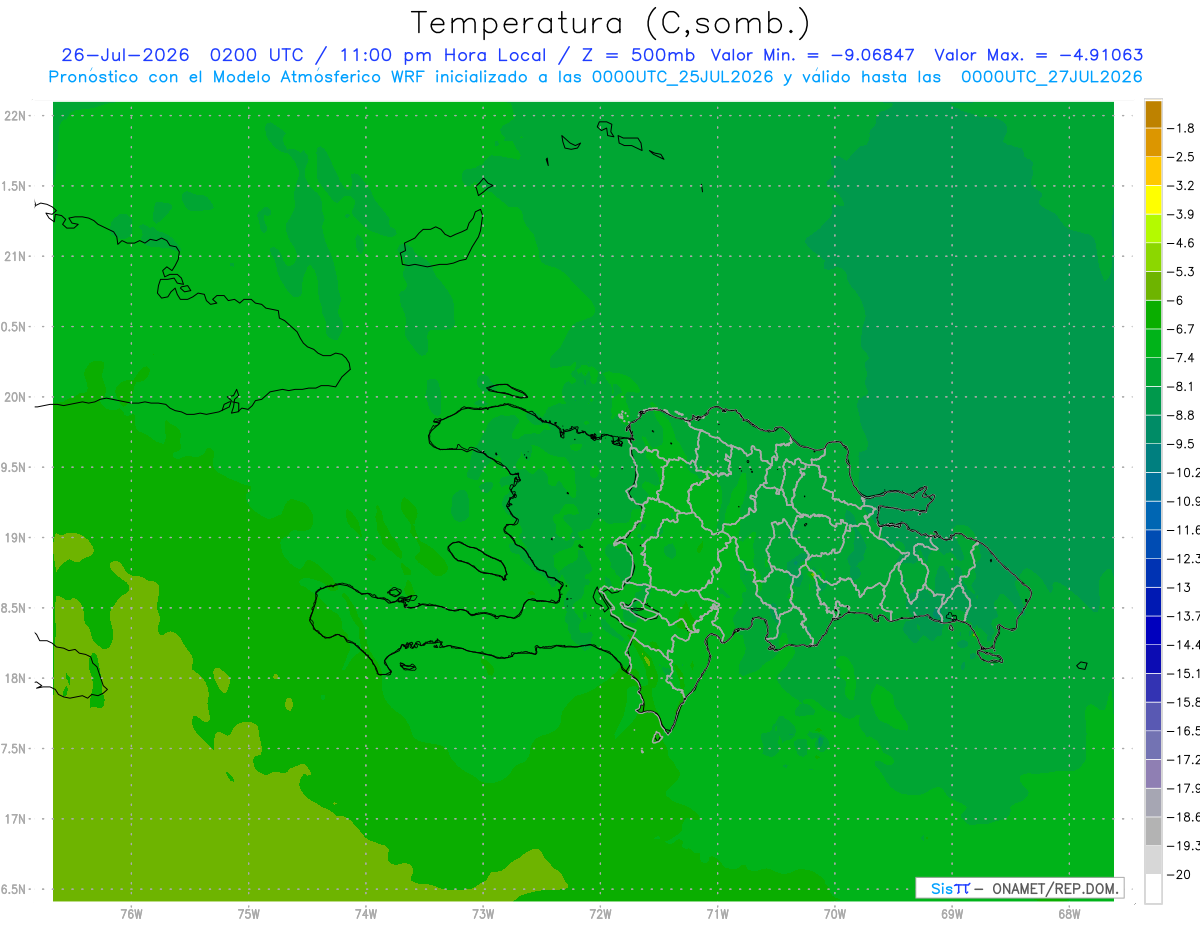Click the dark blue swatch between -13.7 and -14.4

pos(1153,630)
